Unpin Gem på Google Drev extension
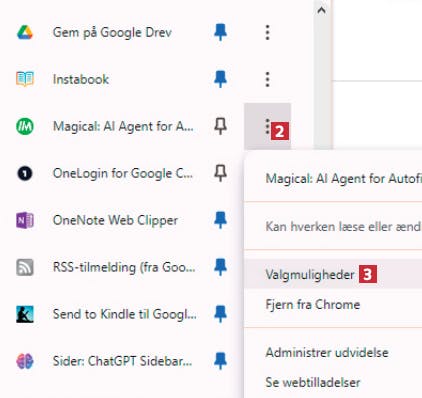This screenshot has width=422, height=398. [220, 32]
